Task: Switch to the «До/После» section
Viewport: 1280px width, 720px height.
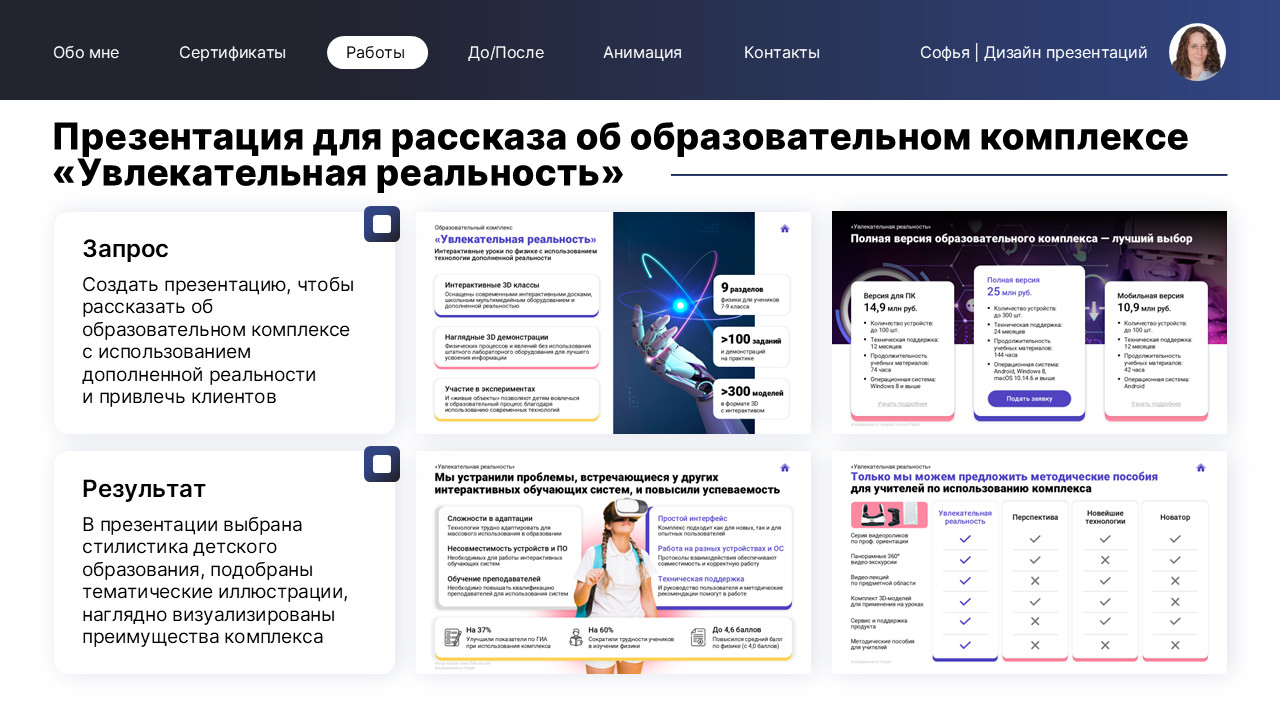Action: pyautogui.click(x=506, y=53)
